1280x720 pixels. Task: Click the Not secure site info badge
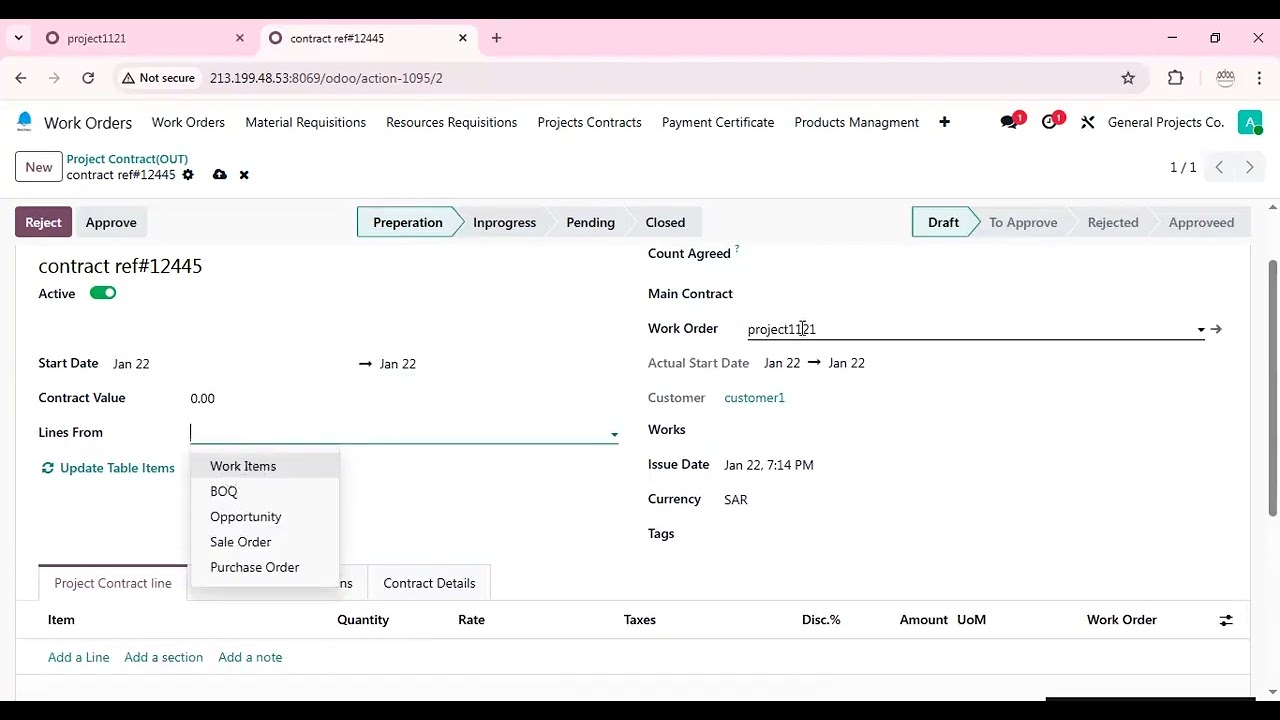click(x=157, y=78)
